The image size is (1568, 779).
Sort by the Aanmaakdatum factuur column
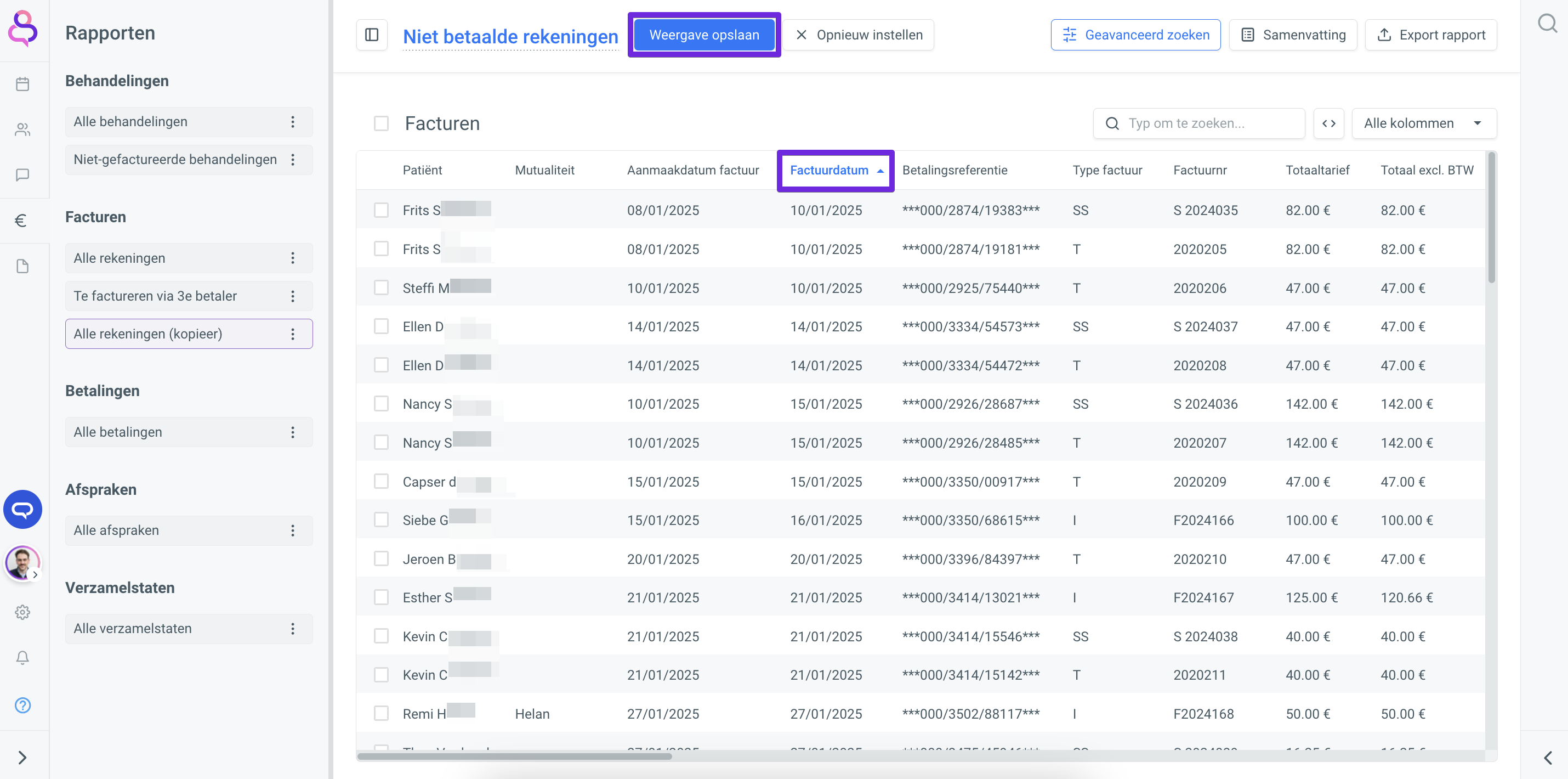[x=692, y=170]
